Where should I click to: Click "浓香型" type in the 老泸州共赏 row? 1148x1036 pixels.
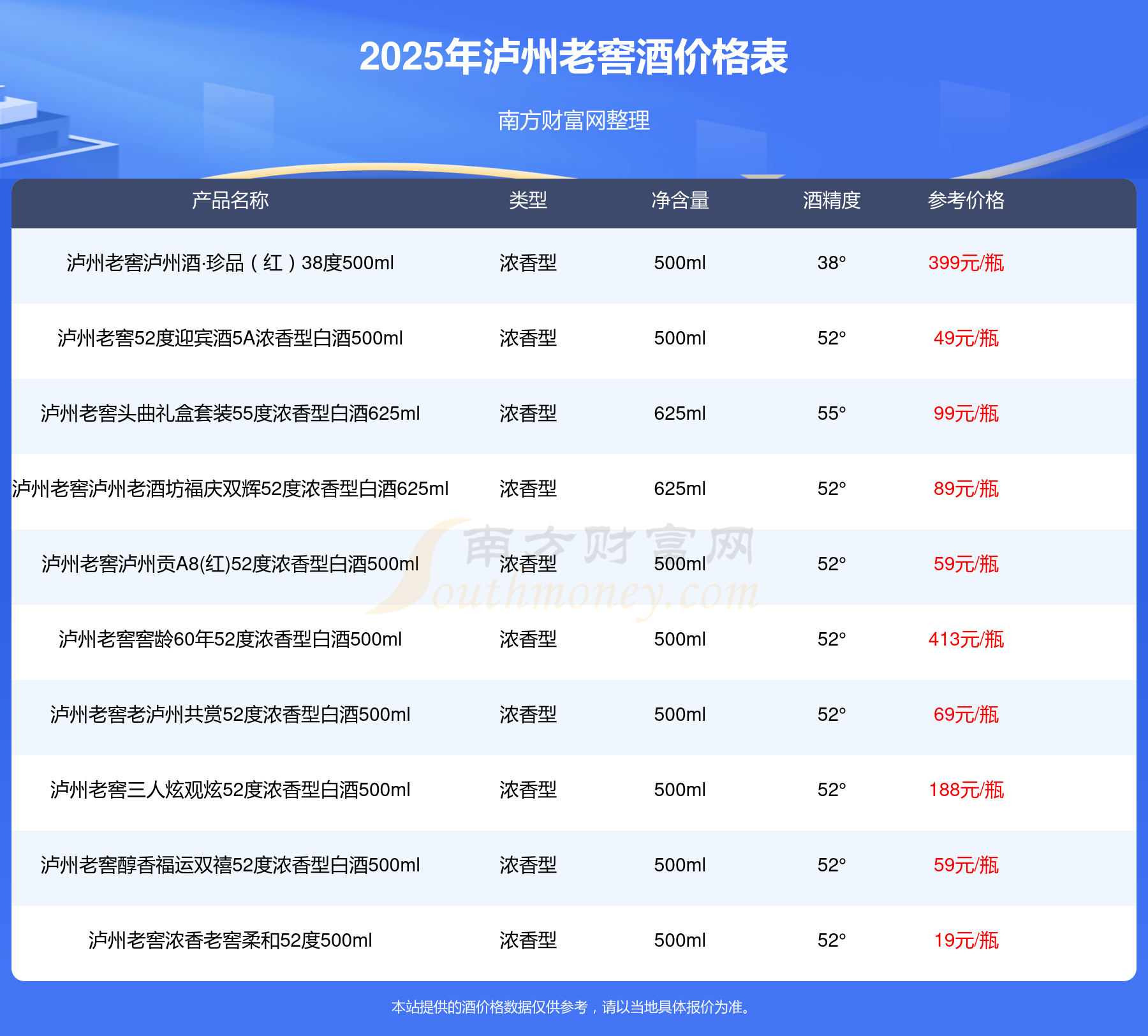point(528,714)
